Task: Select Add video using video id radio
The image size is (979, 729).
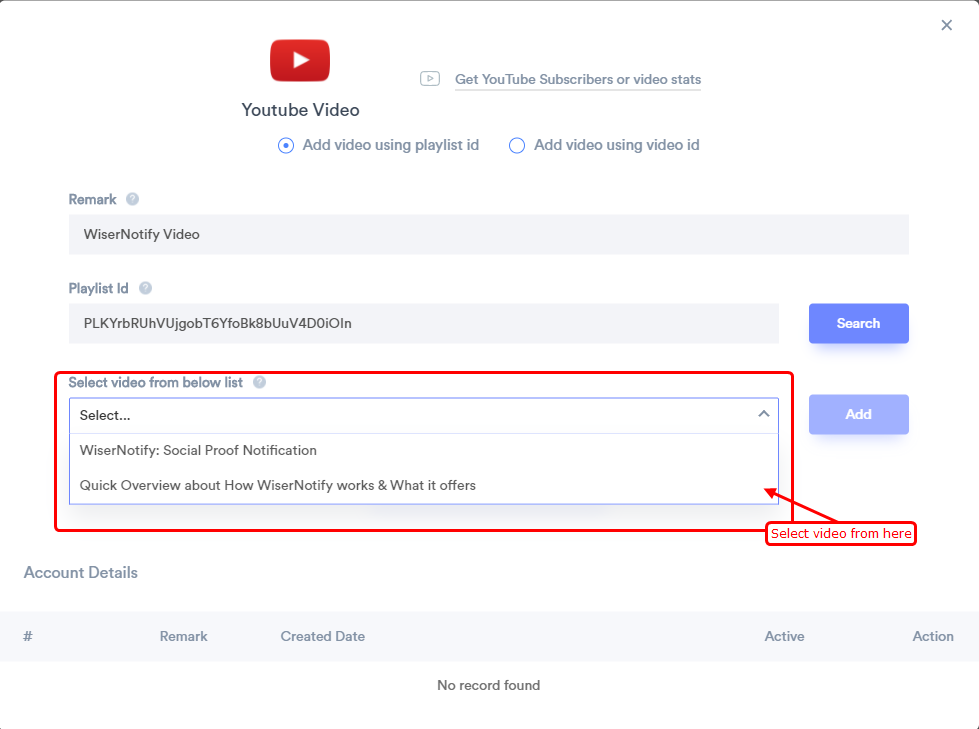Action: tap(517, 145)
